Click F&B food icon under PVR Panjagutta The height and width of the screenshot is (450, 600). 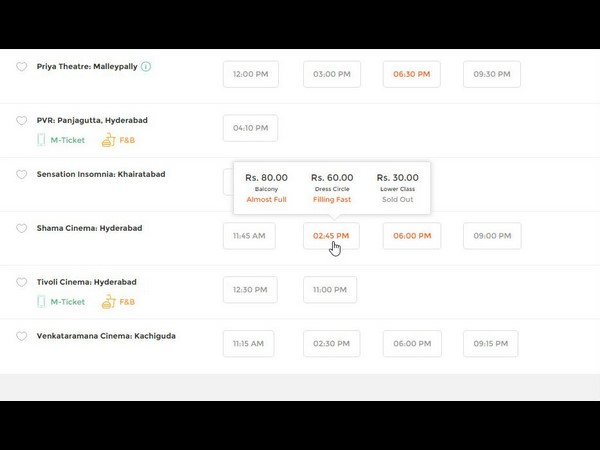pyautogui.click(x=109, y=140)
